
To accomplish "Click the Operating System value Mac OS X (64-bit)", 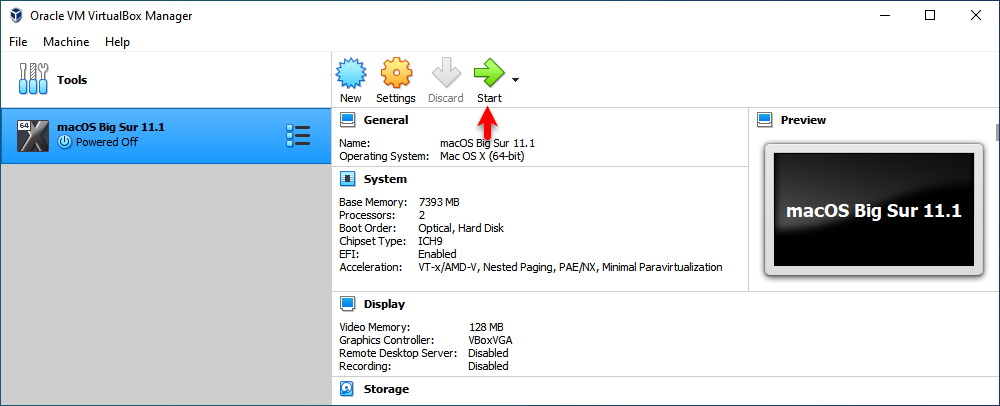I will pyautogui.click(x=483, y=156).
